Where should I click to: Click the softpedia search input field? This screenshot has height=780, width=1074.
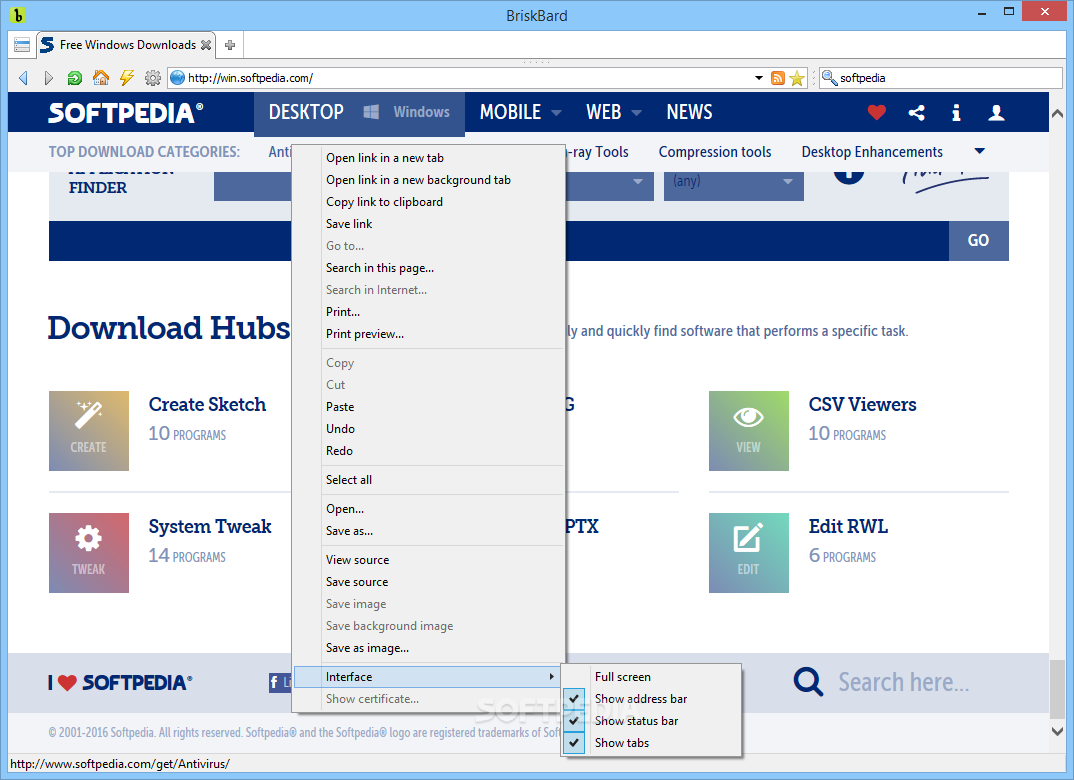[x=951, y=78]
